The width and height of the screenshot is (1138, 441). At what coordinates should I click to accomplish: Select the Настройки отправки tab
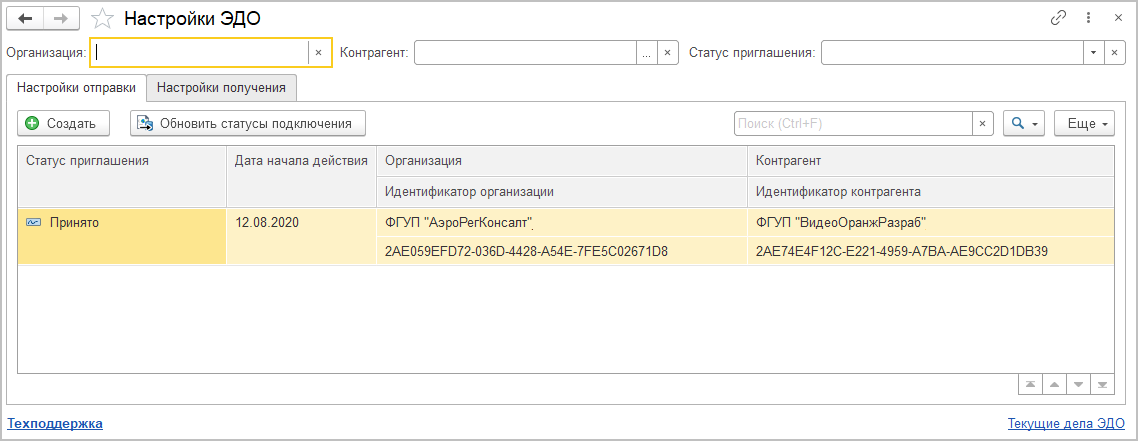76,88
